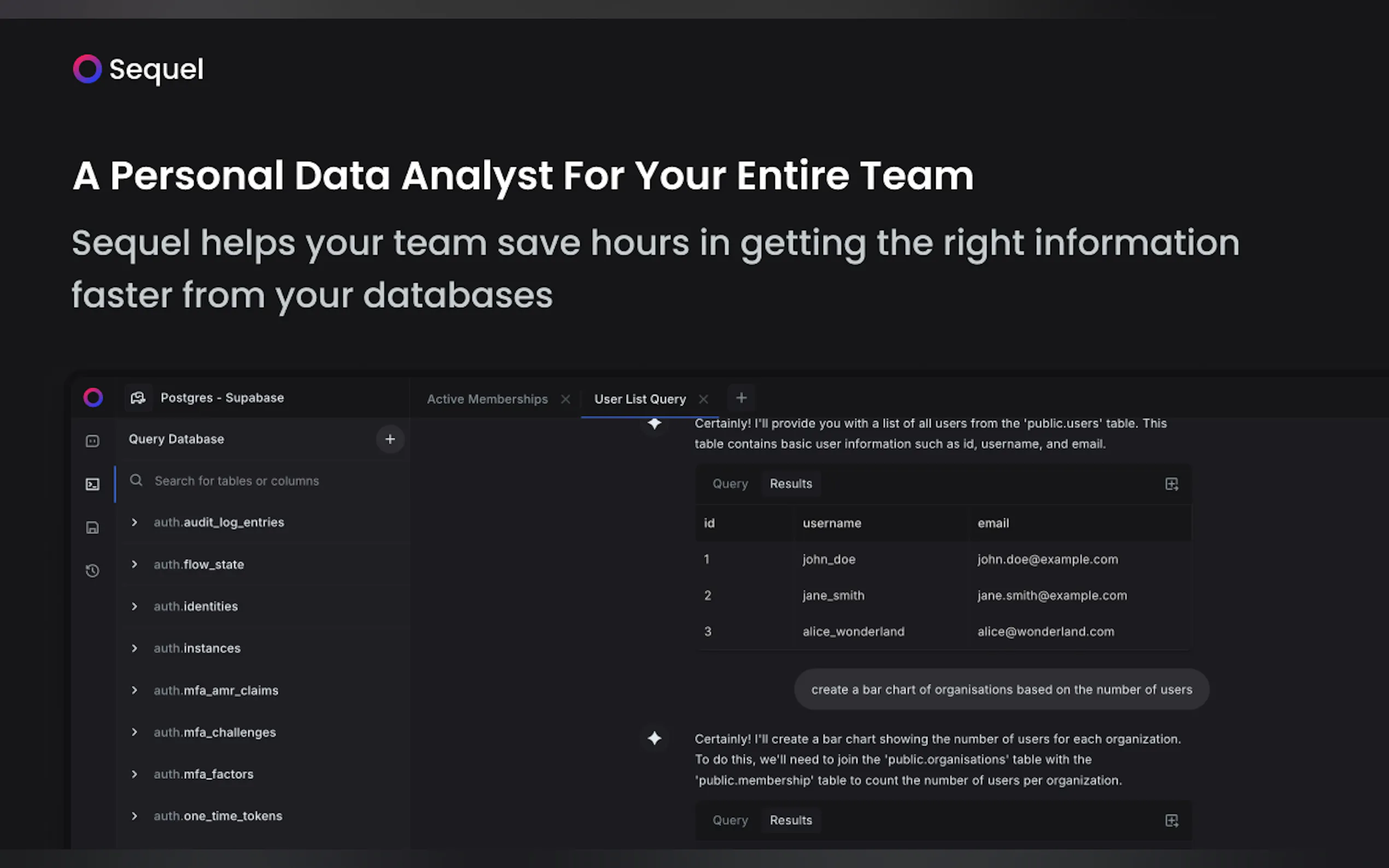Open the chat icon in left sidebar

92,441
